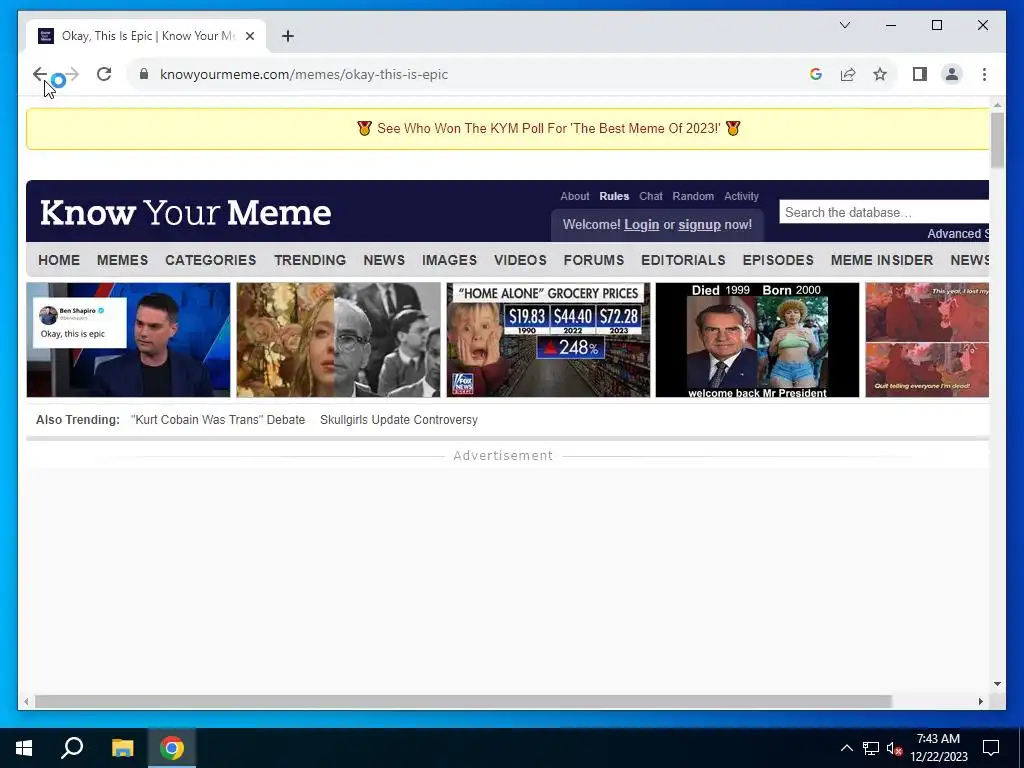Image resolution: width=1024 pixels, height=768 pixels.
Task: Open Ben Shapiro Okay, this is epic thumbnail
Action: 129,340
